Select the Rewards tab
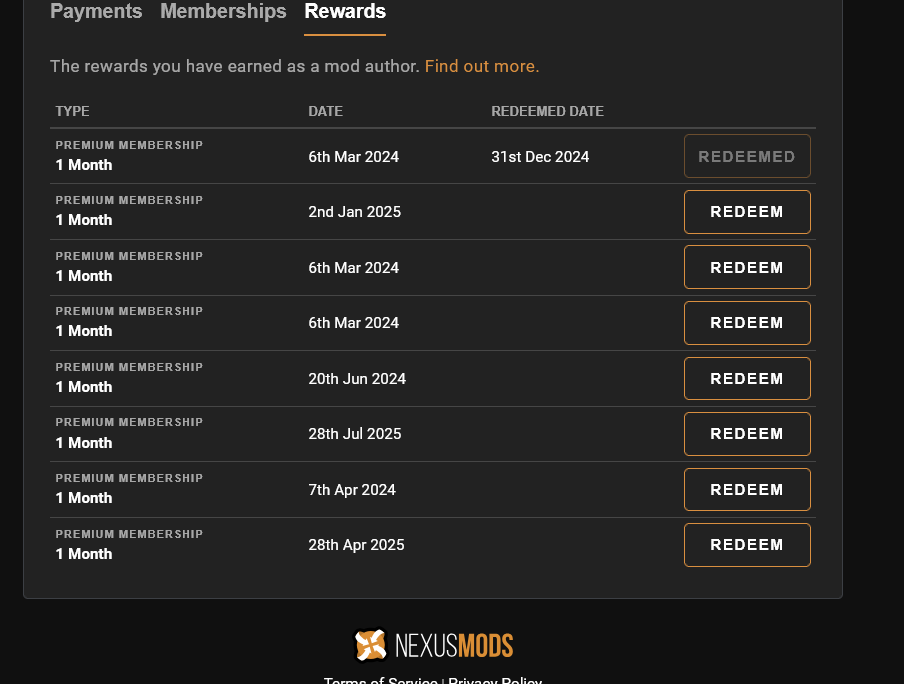The height and width of the screenshot is (684, 904). click(345, 12)
